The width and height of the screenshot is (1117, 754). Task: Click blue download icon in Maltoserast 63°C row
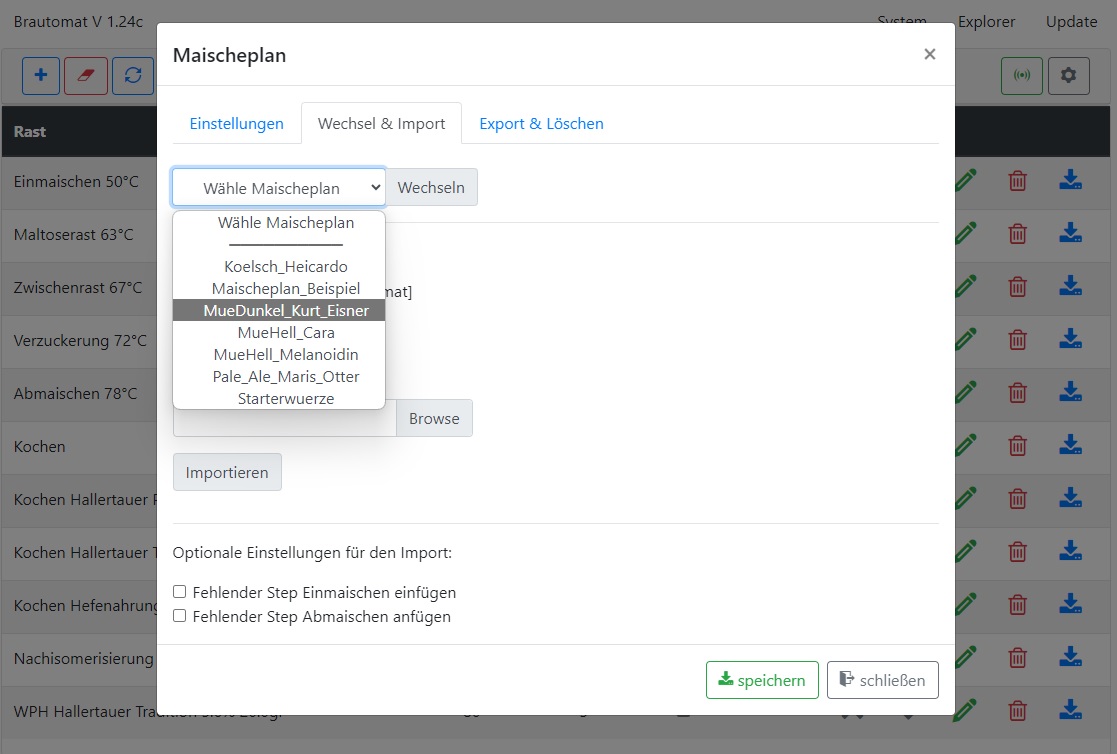pos(1070,234)
